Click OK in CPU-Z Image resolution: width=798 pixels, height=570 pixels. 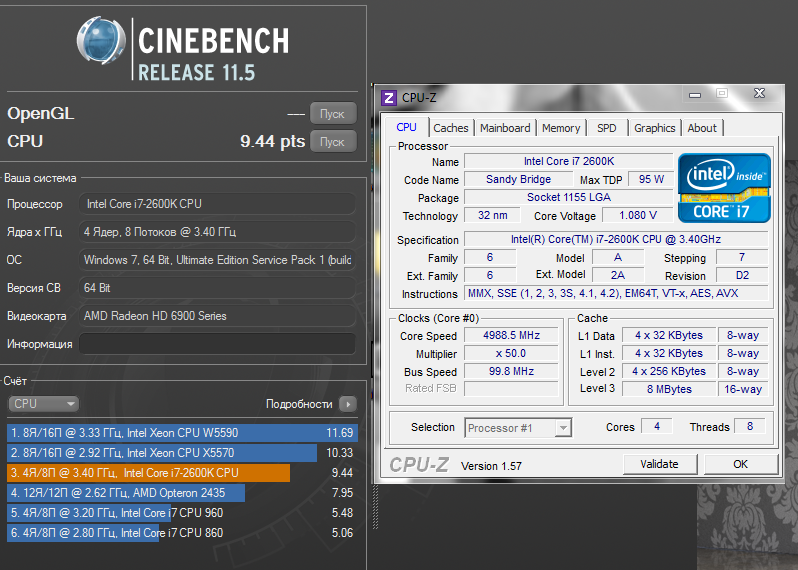740,464
